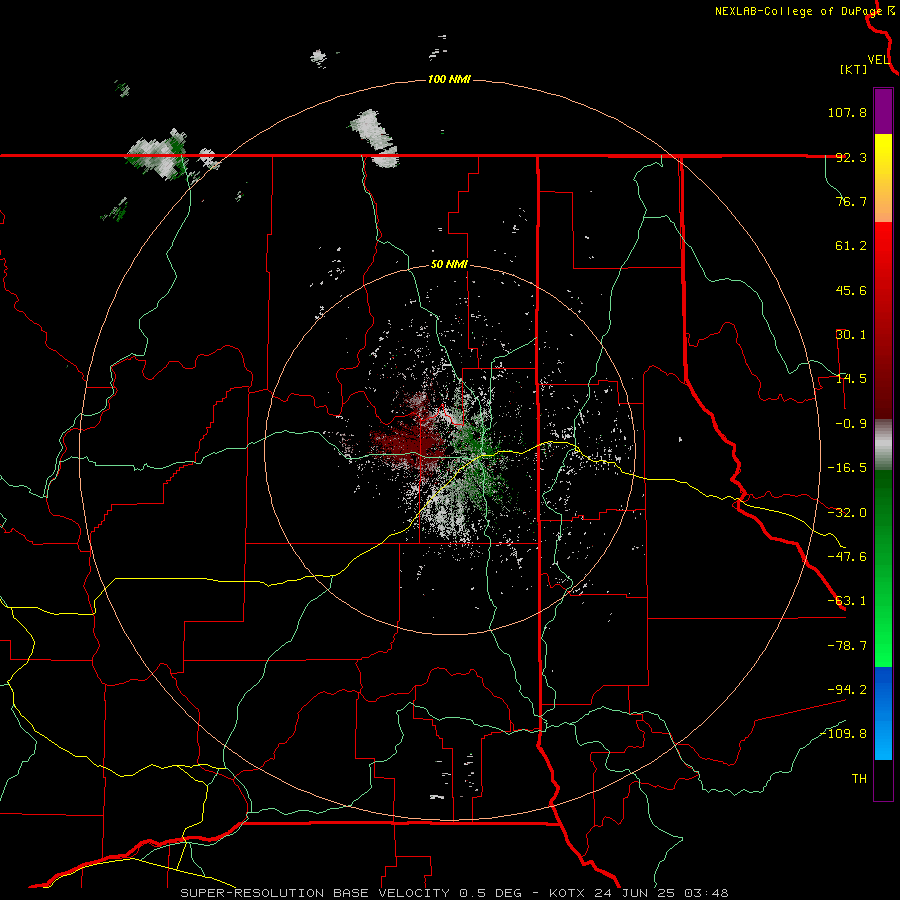
Task: Click the 107.8 scale value
Action: pyautogui.click(x=847, y=112)
